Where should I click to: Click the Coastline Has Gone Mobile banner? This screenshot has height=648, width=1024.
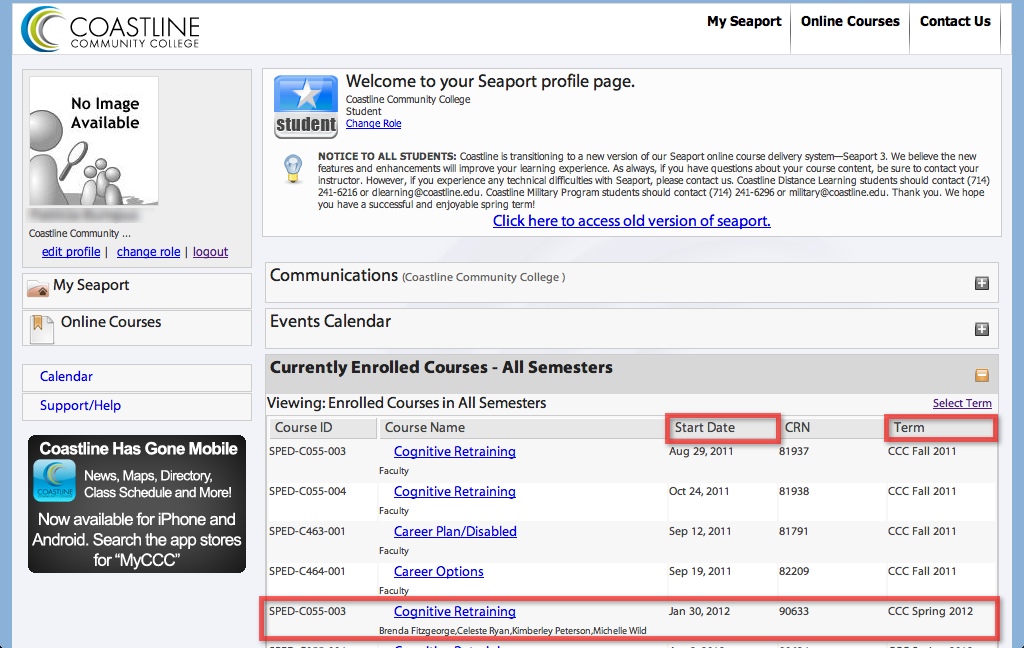pos(137,504)
